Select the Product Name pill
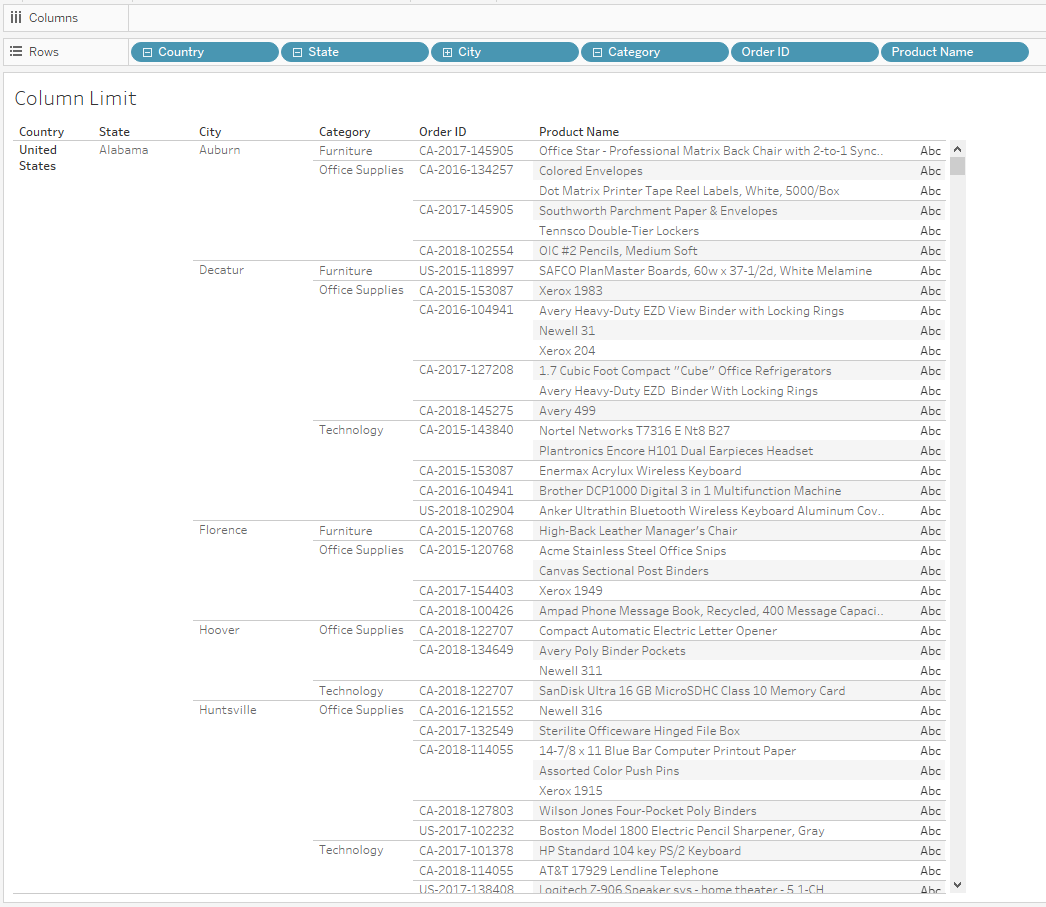The image size is (1046, 907). point(955,52)
